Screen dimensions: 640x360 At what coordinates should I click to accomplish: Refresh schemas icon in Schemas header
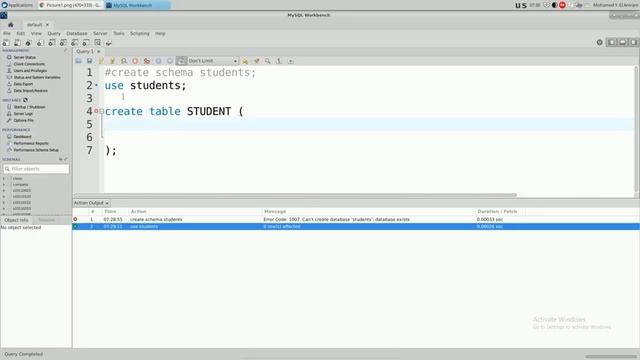point(60,159)
